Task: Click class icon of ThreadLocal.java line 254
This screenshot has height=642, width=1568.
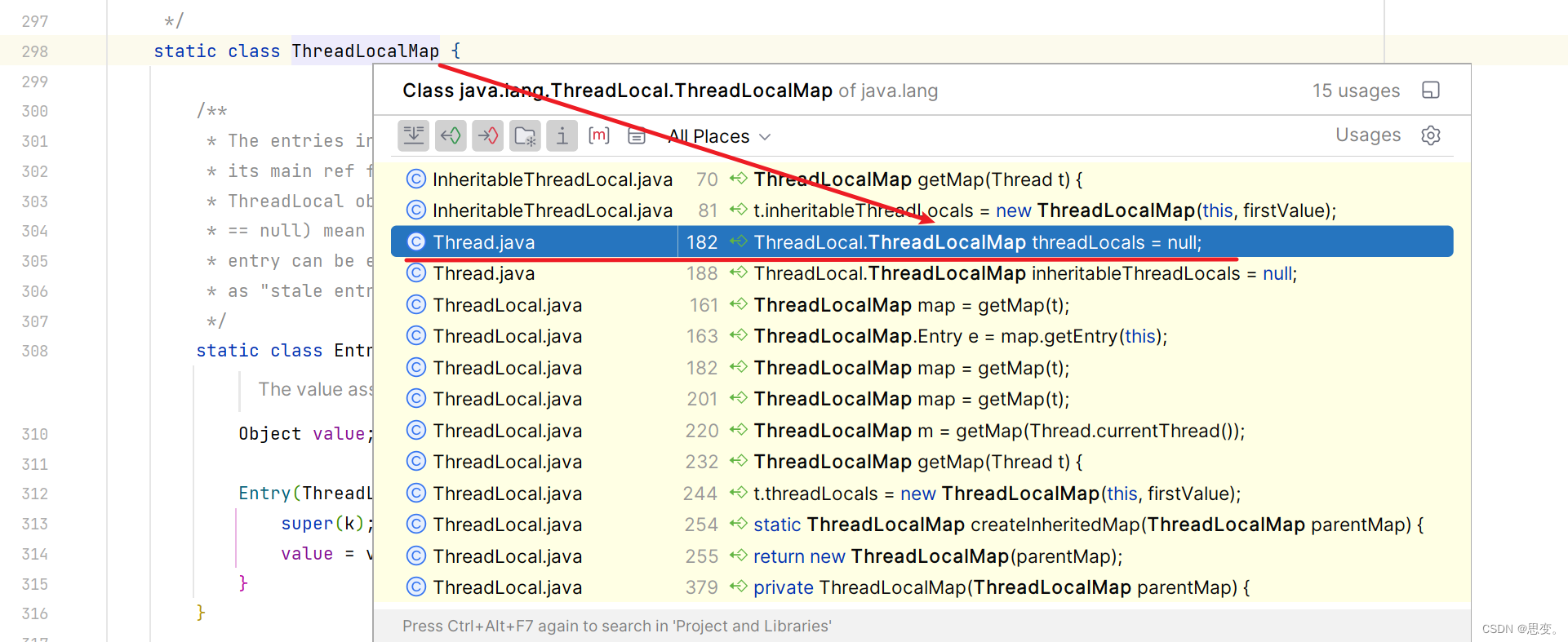Action: point(416,524)
